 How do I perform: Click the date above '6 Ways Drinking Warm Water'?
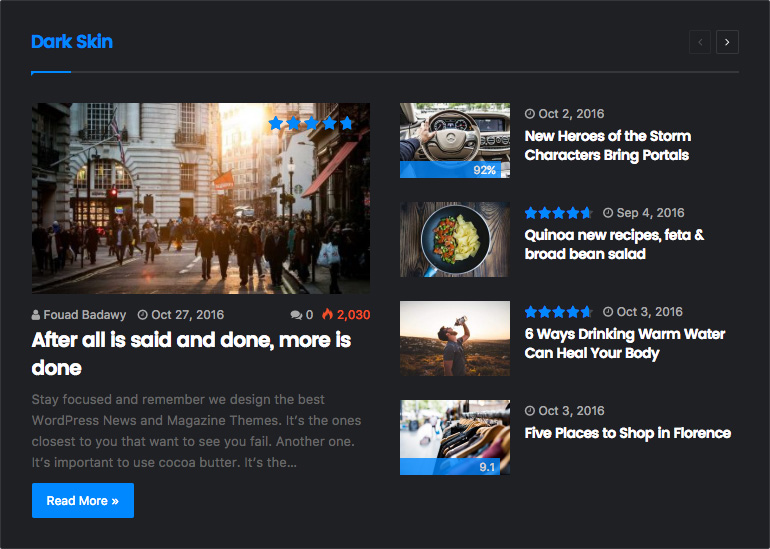click(650, 312)
